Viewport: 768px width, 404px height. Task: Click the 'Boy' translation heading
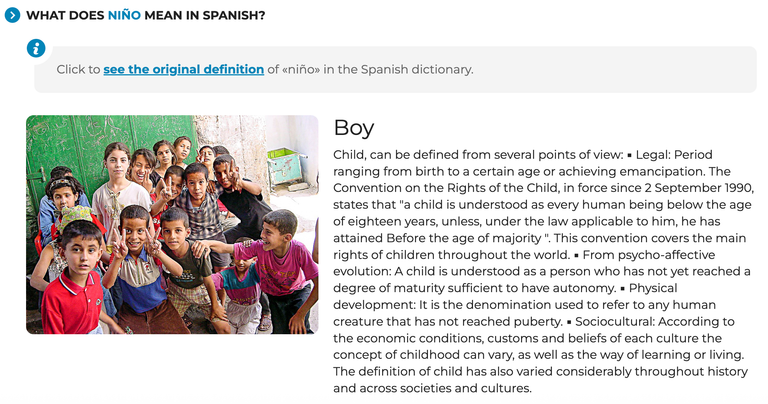[x=354, y=128]
